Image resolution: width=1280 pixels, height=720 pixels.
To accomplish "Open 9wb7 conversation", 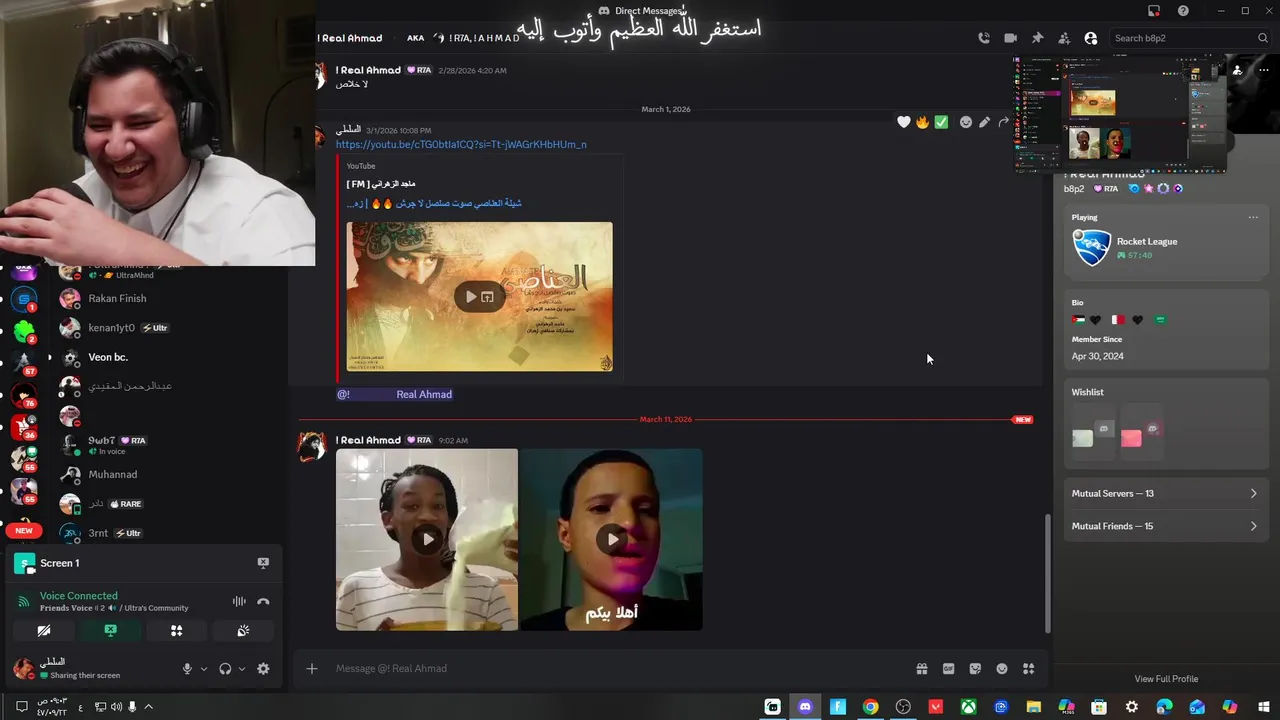I will (x=165, y=445).
